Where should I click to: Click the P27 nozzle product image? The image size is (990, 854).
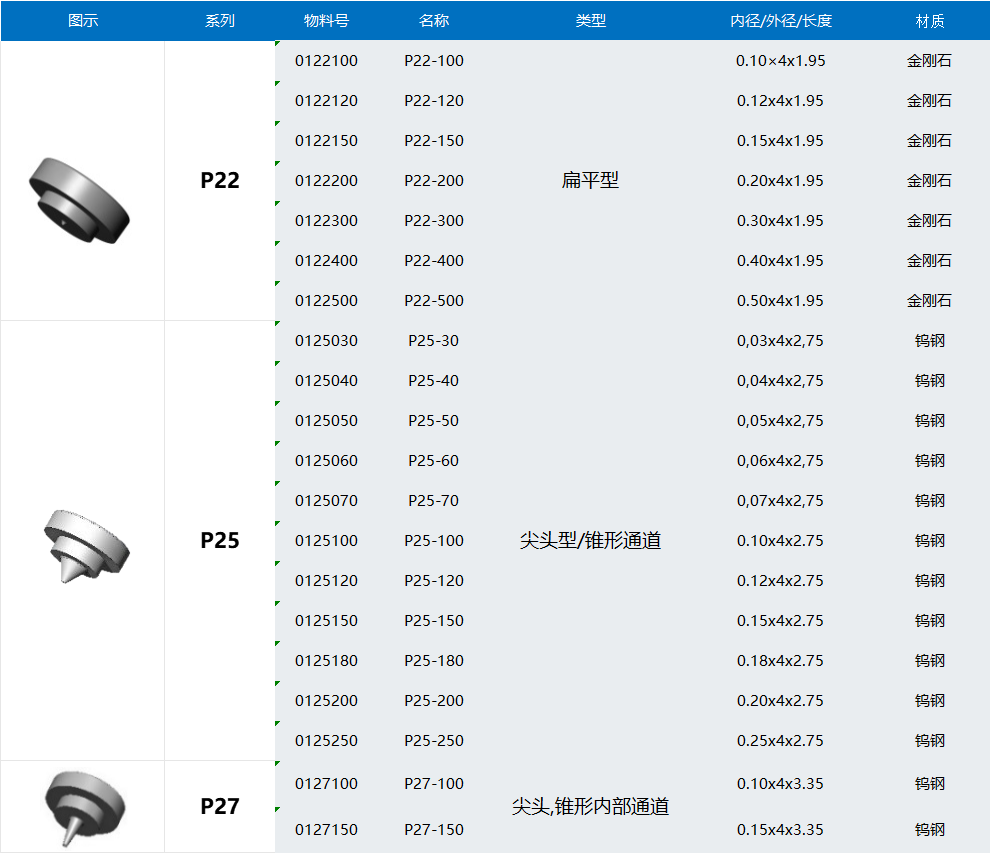[84, 806]
